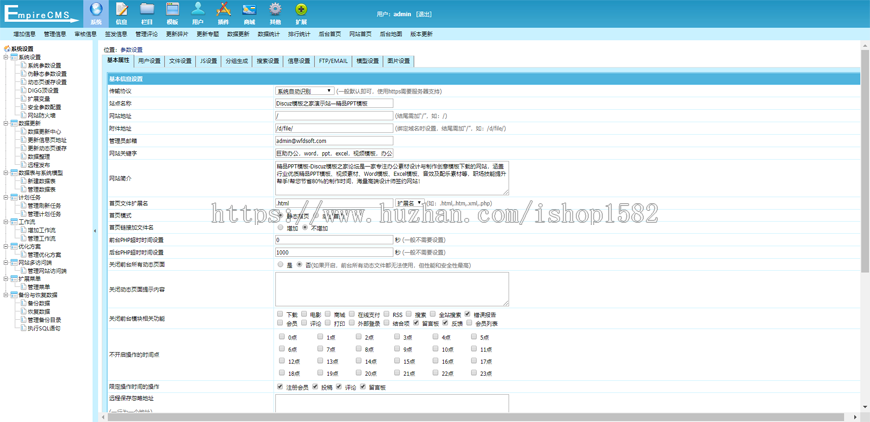This screenshot has height=422, width=870.
Task: Select the 不增加 radio option
Action: [x=305, y=227]
